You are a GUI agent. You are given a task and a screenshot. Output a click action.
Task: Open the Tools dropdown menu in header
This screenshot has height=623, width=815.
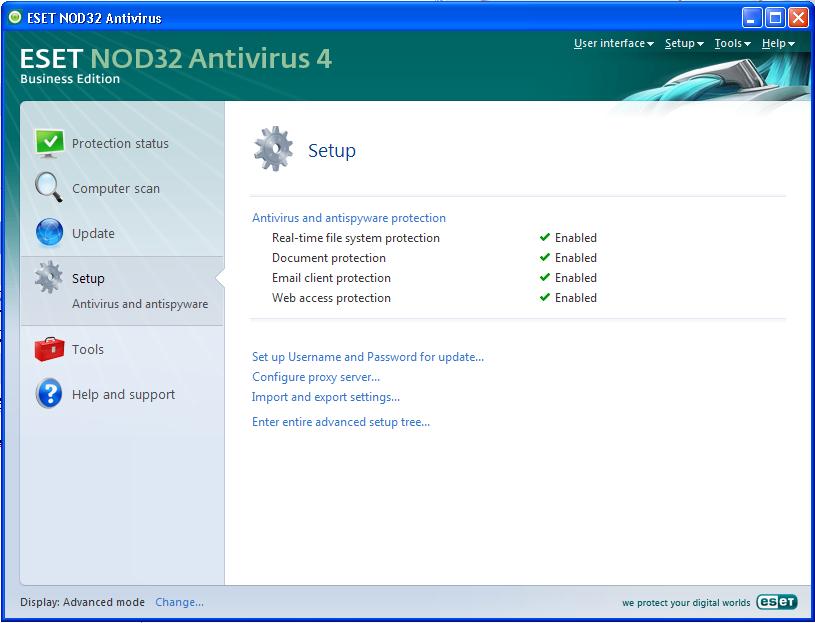click(x=732, y=43)
